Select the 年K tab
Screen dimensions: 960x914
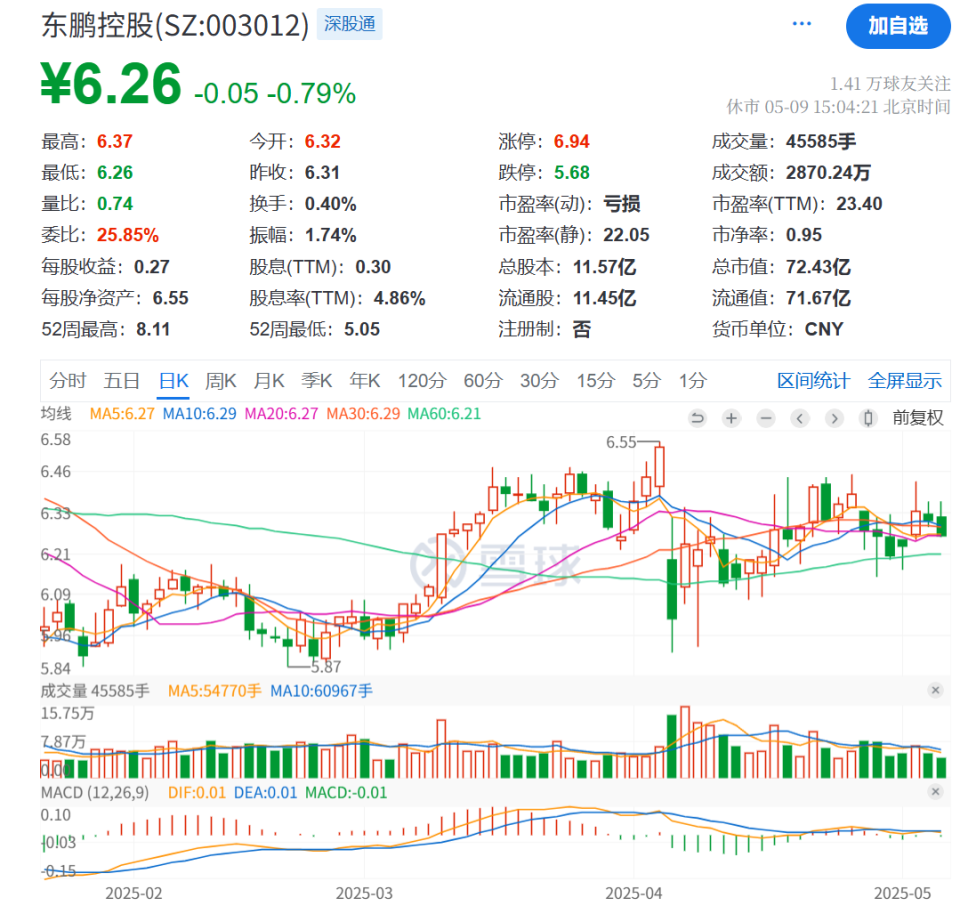(x=365, y=381)
